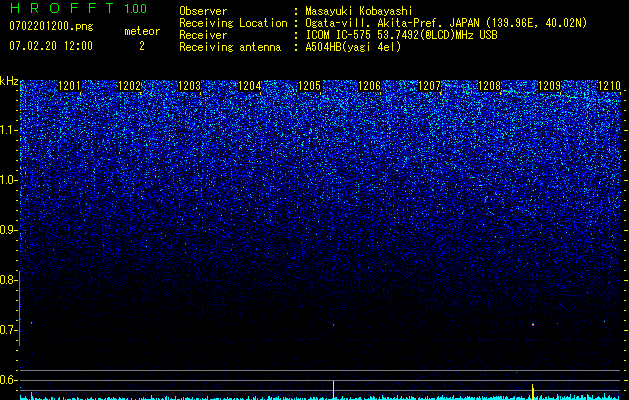Click the bright meteor echo dot near 1209
Screen dimensions: 629x400
tap(533, 324)
